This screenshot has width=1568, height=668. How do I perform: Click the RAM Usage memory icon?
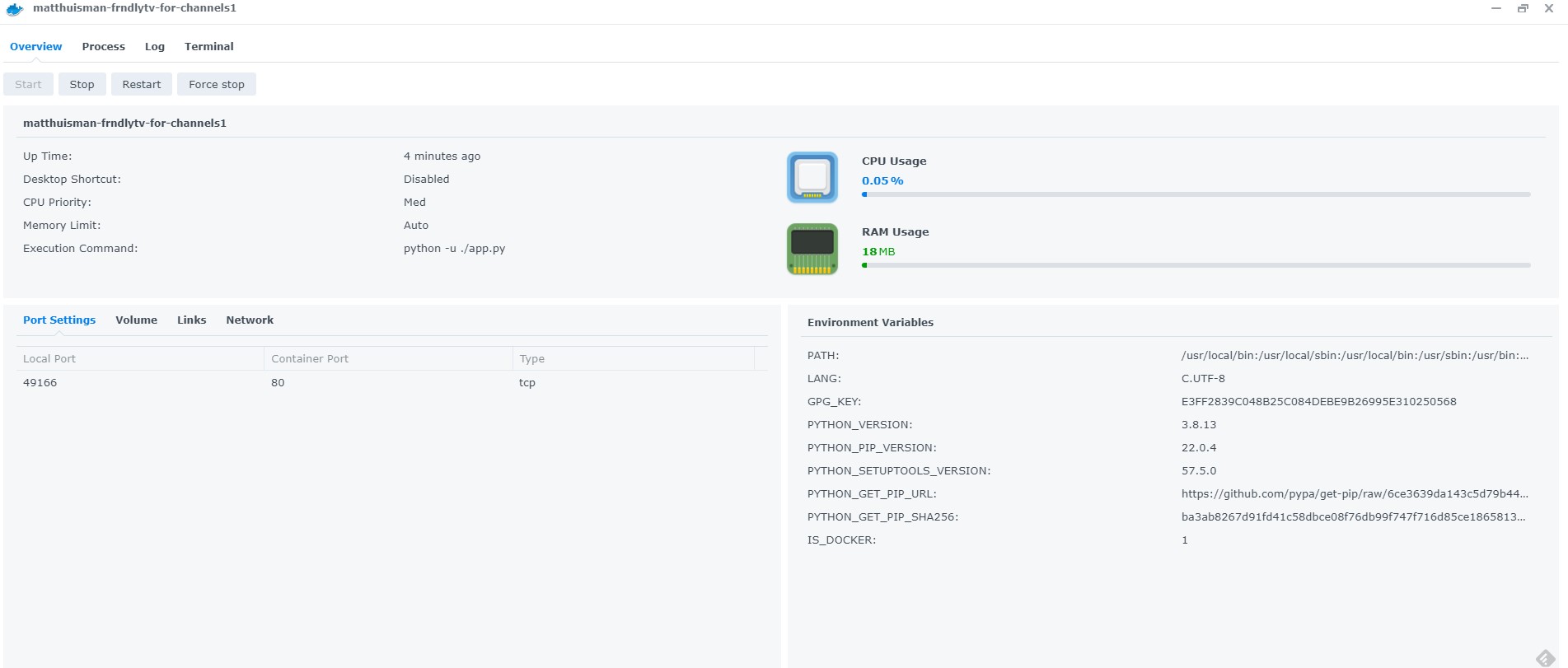(812, 249)
